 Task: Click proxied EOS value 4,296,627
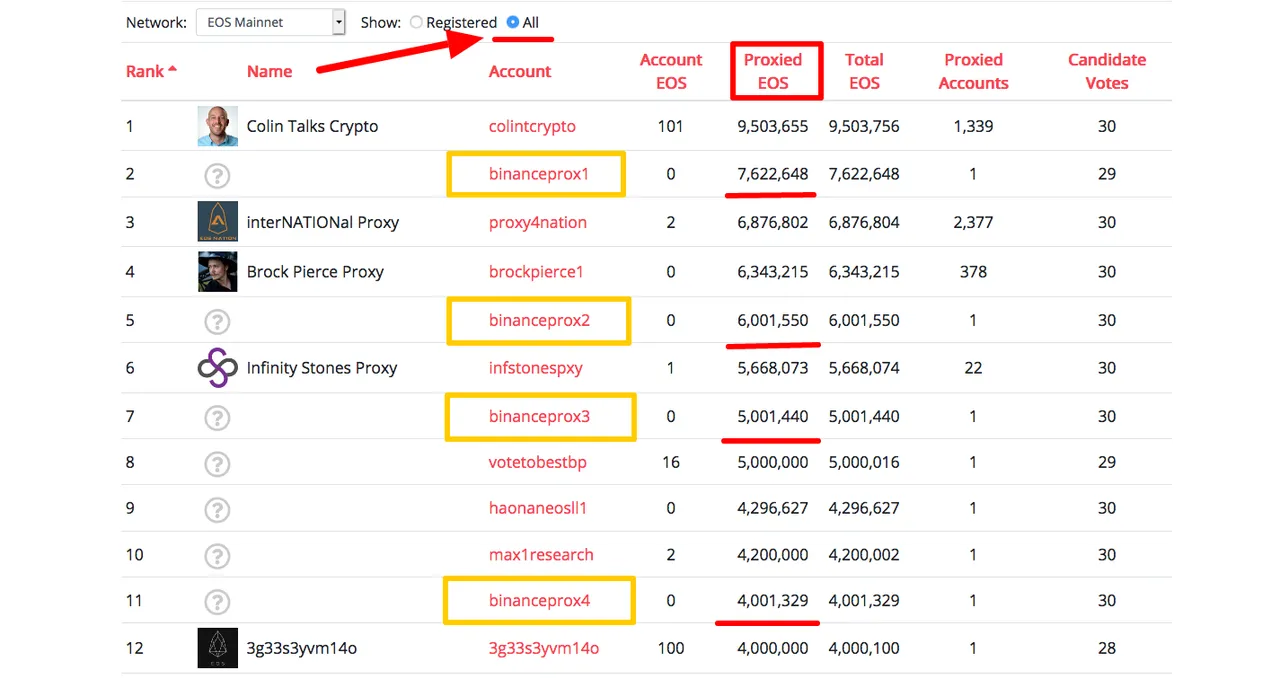tap(773, 508)
